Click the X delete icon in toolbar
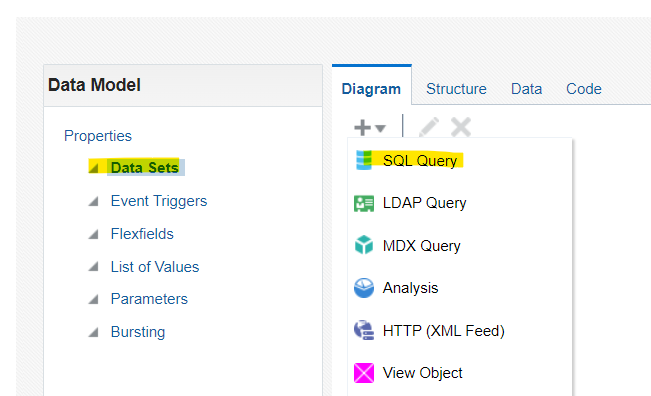651x396 pixels. click(x=461, y=127)
